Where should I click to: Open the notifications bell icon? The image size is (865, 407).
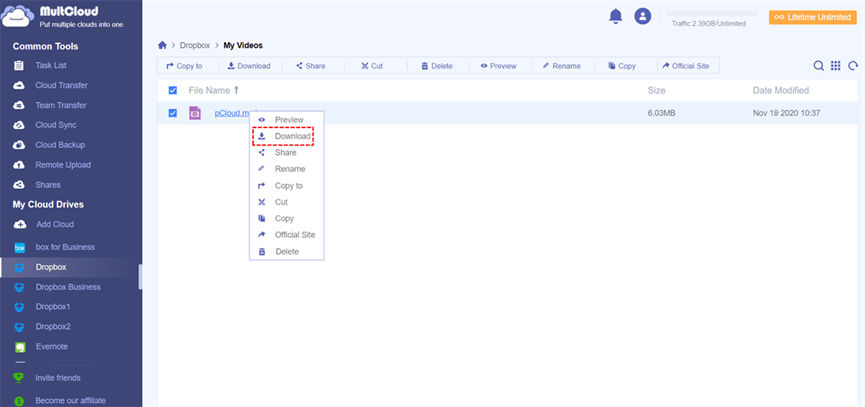(x=615, y=17)
